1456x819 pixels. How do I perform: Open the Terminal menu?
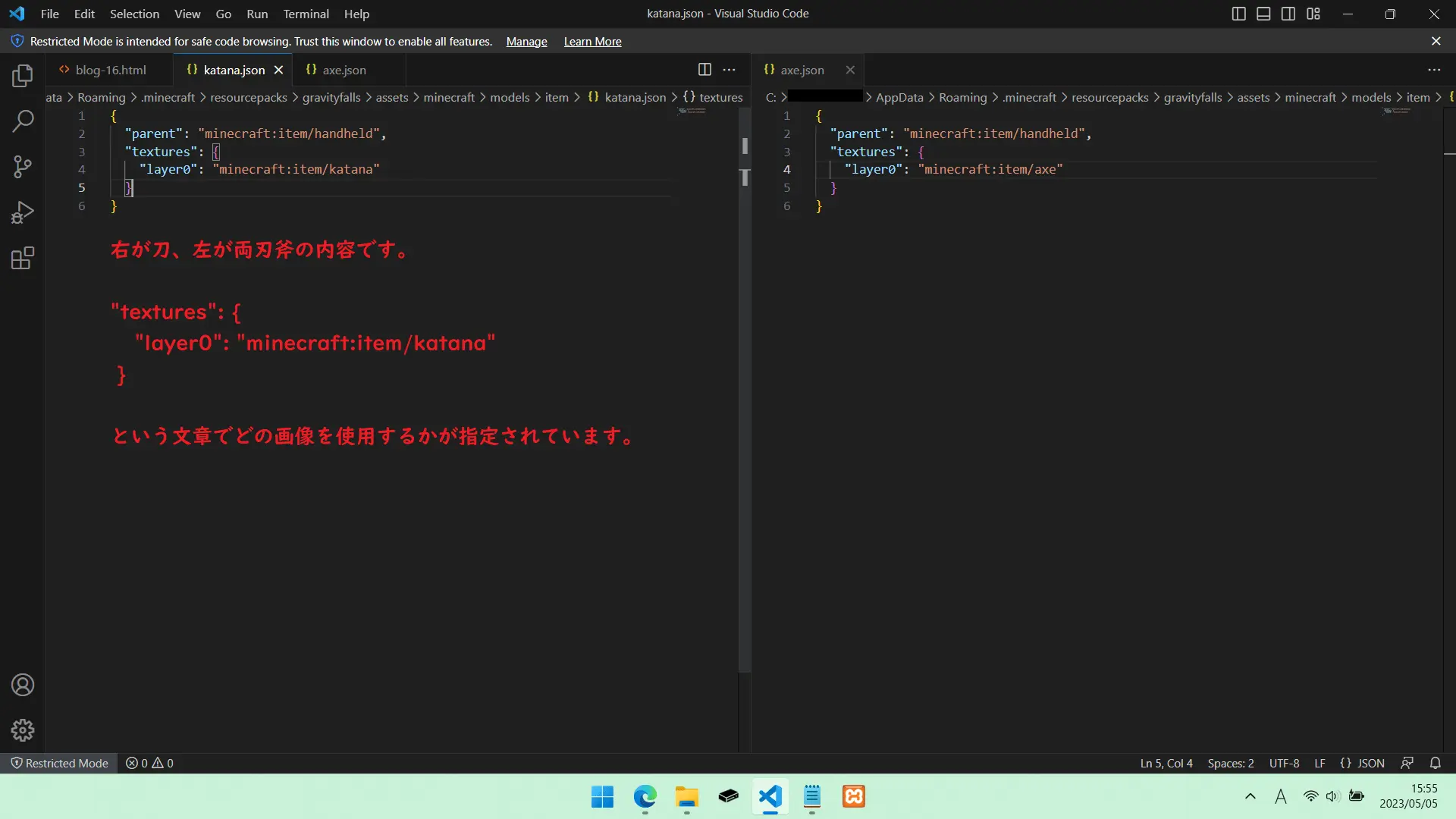click(306, 14)
